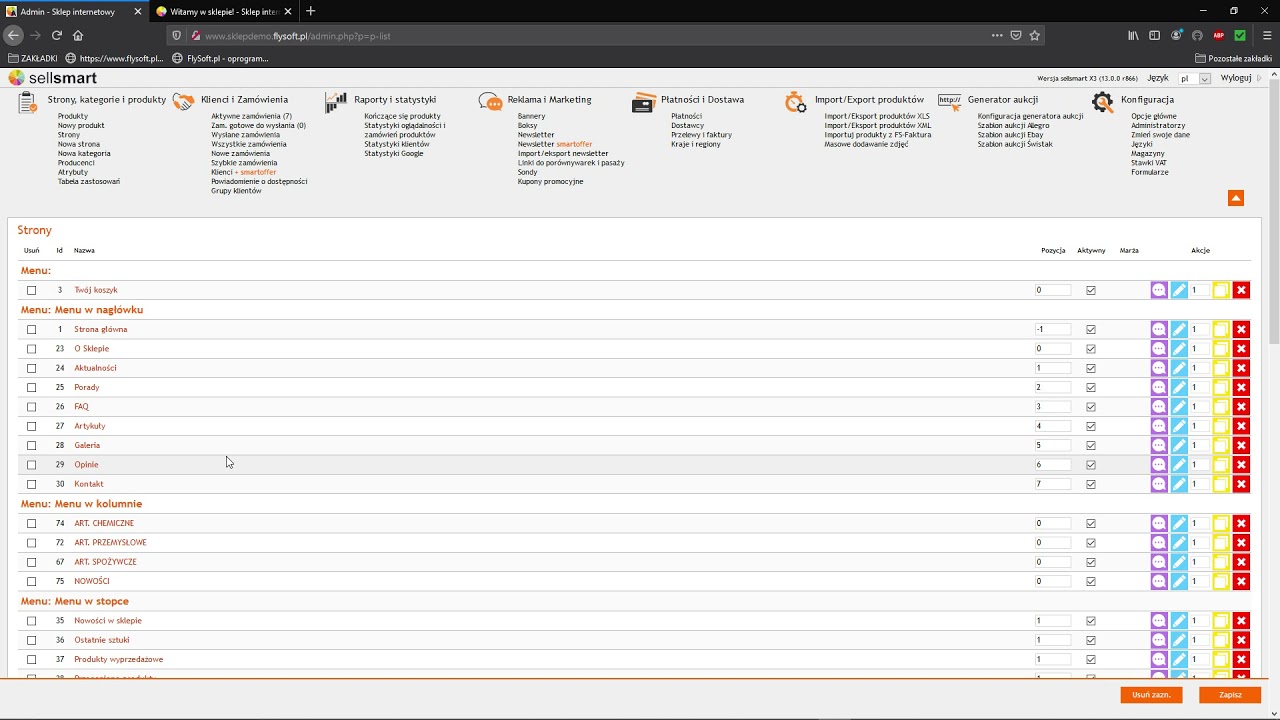Click the pencil edit icon for FAQ
1280x720 pixels.
pyautogui.click(x=1179, y=407)
